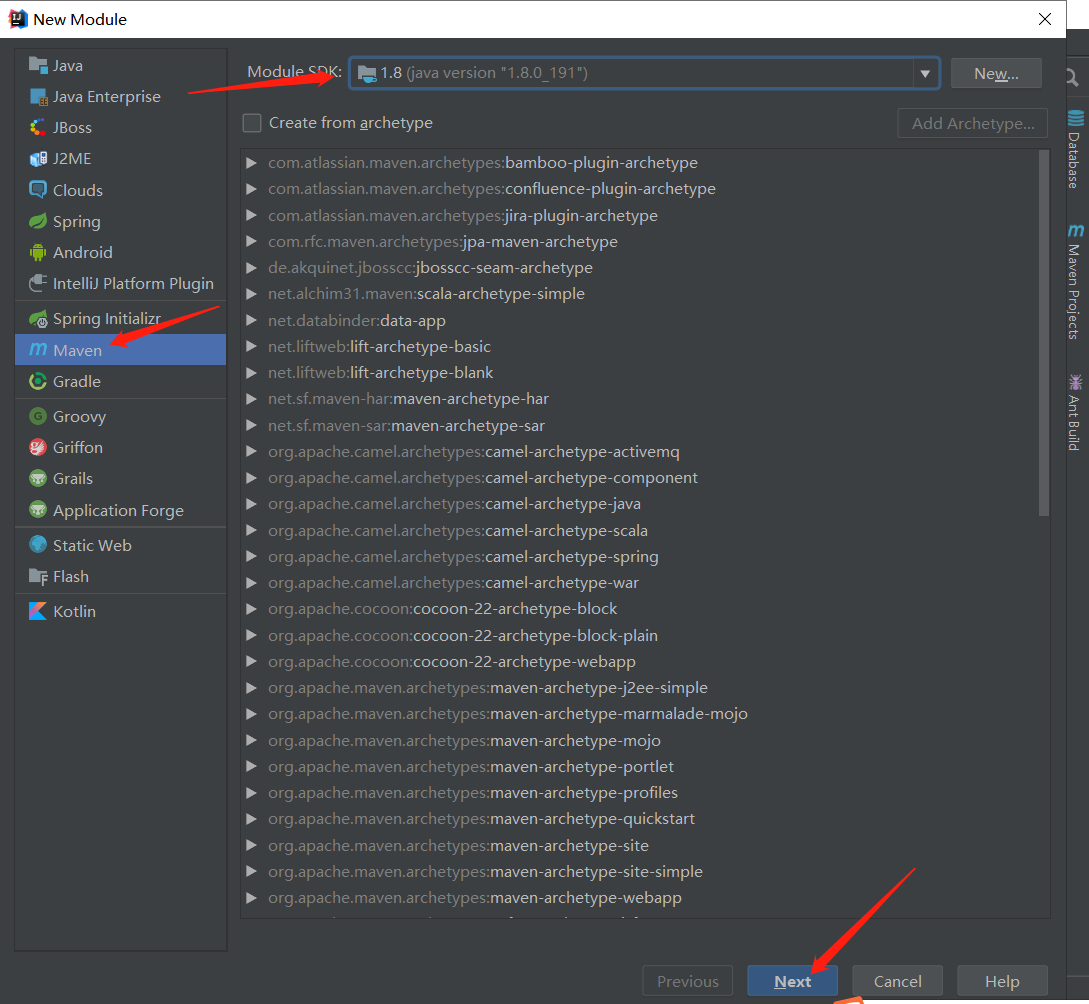Select camel-archetype-java row text

click(x=454, y=504)
